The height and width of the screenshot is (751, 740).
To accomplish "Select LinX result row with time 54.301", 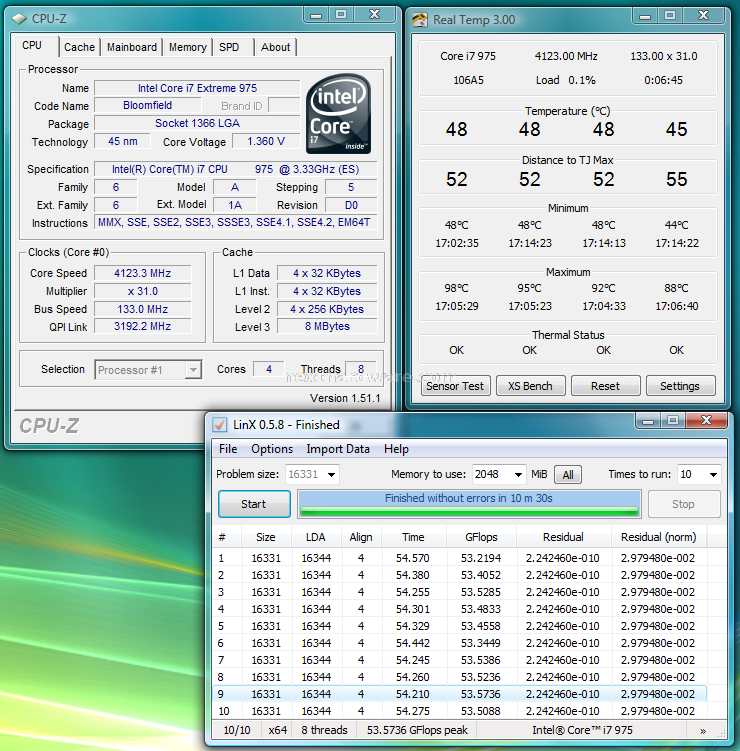I will tap(460, 609).
